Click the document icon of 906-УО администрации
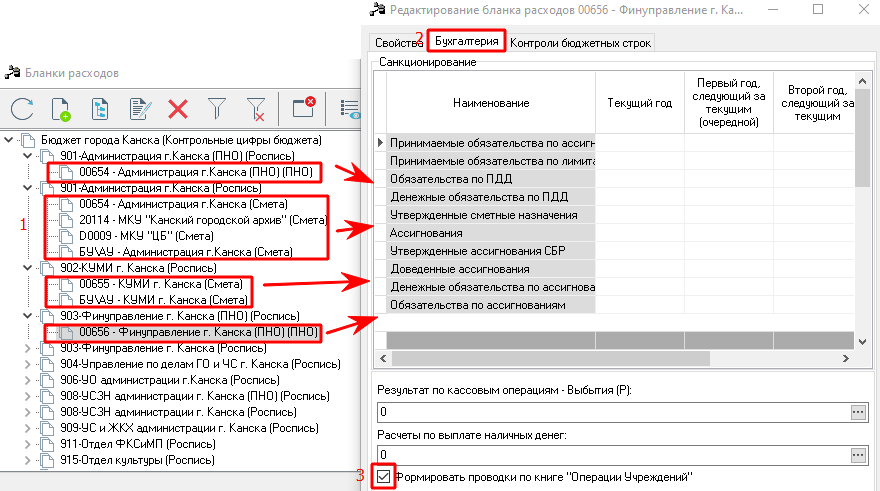 [48, 380]
